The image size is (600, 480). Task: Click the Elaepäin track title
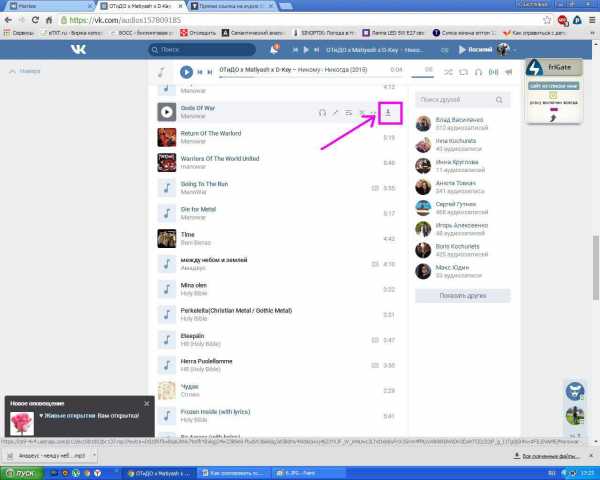pyautogui.click(x=192, y=336)
